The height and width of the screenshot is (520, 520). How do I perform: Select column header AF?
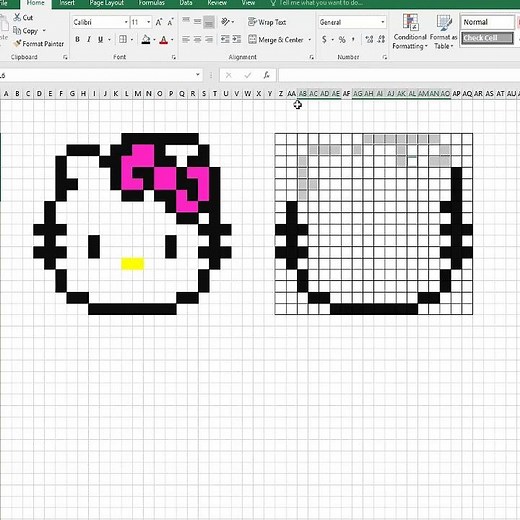point(346,94)
